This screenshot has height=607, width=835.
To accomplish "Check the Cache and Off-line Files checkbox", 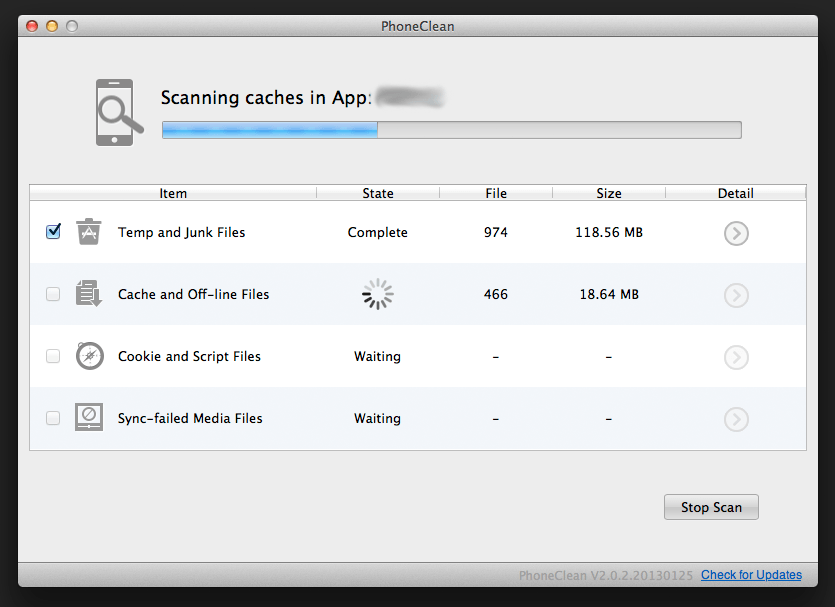I will tap(53, 294).
